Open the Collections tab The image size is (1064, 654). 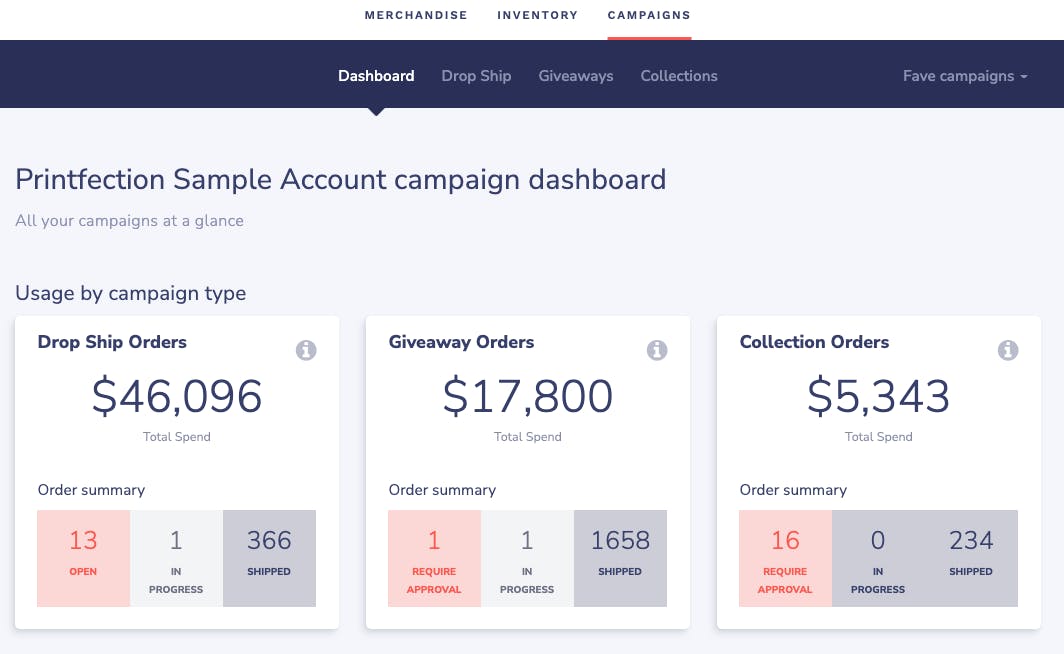[x=679, y=76]
